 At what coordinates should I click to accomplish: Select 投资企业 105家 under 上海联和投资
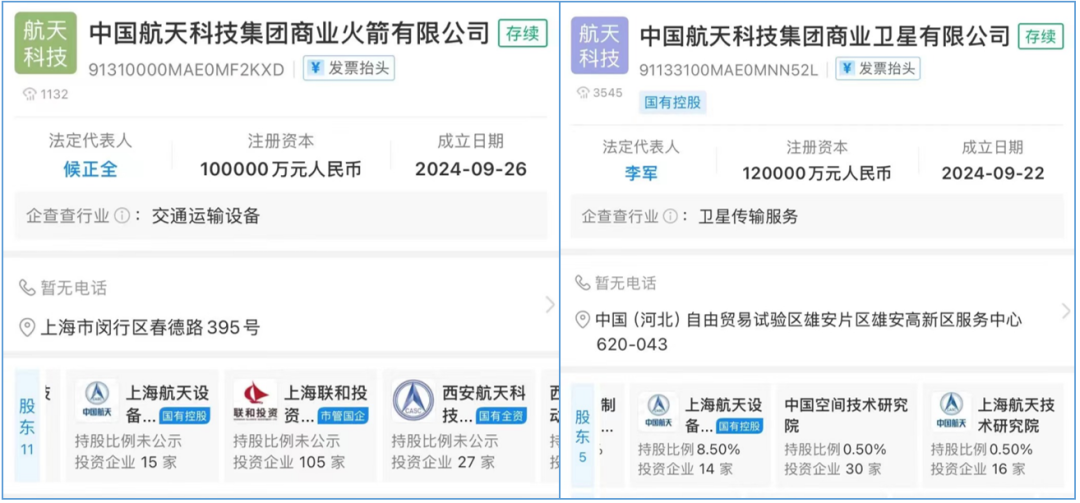pyautogui.click(x=289, y=462)
